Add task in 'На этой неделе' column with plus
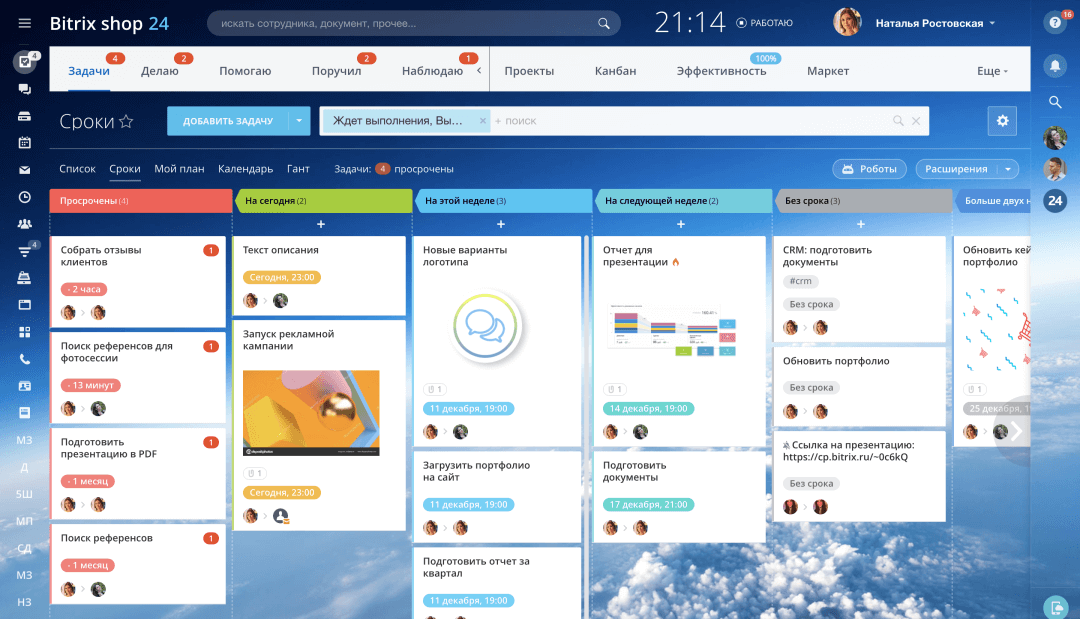 (x=501, y=224)
